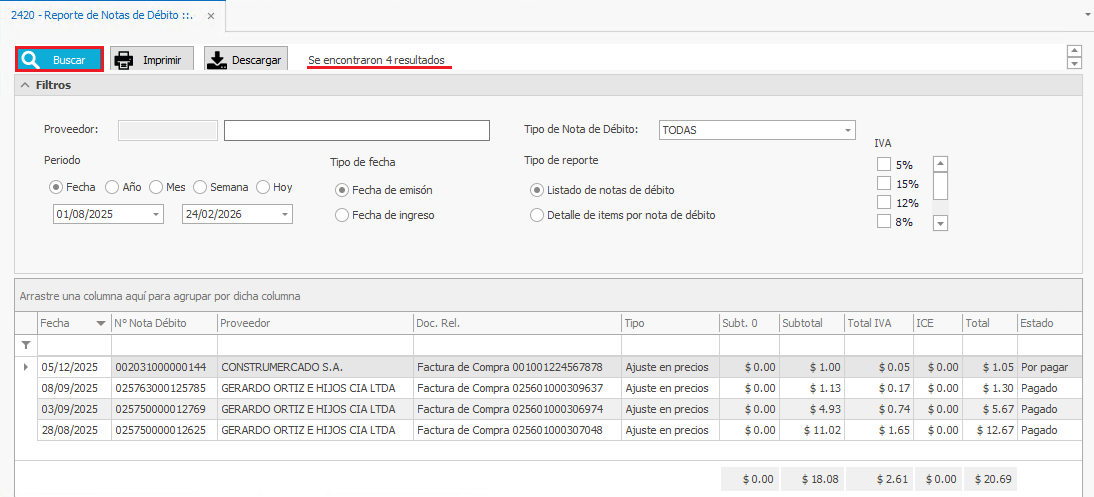Open the tab list arrow at top right
Screen dimensions: 1094x497
1086,16
